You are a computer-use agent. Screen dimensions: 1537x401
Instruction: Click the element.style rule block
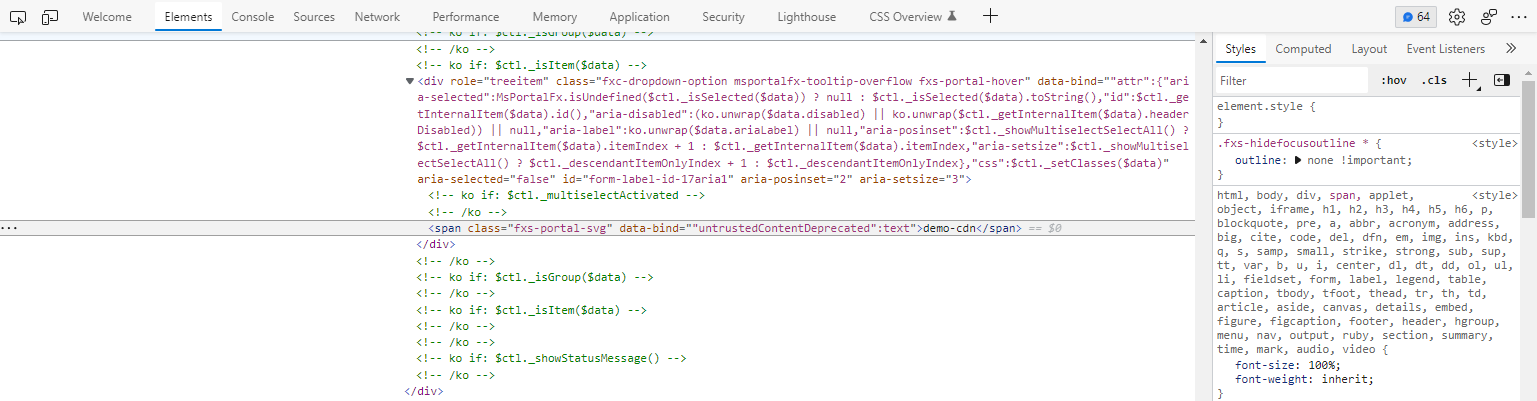[1367, 113]
